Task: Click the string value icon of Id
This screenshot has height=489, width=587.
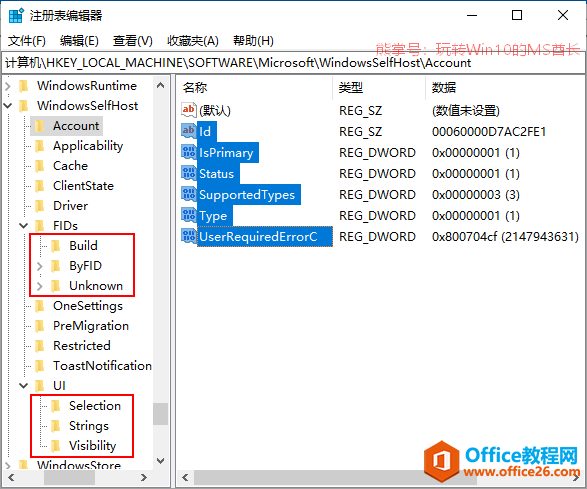Action: point(189,131)
